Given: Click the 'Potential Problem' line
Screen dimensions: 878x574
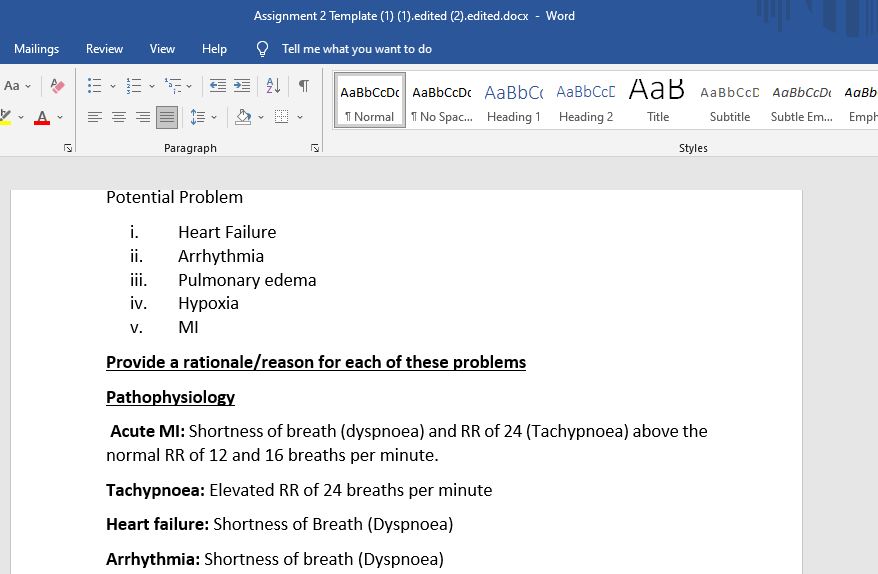Looking at the screenshot, I should [174, 197].
